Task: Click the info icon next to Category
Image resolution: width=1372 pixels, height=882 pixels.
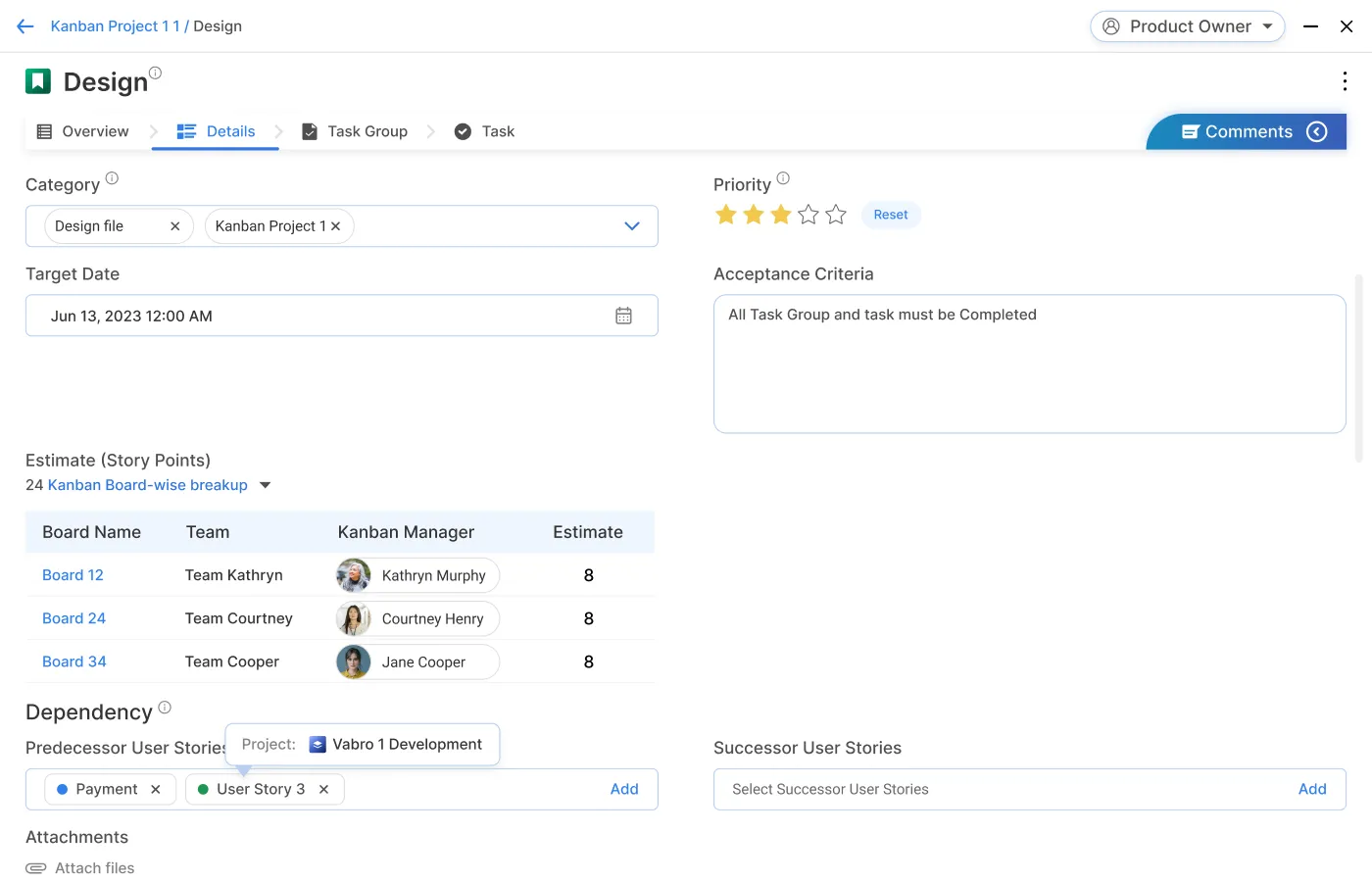Action: point(111,176)
